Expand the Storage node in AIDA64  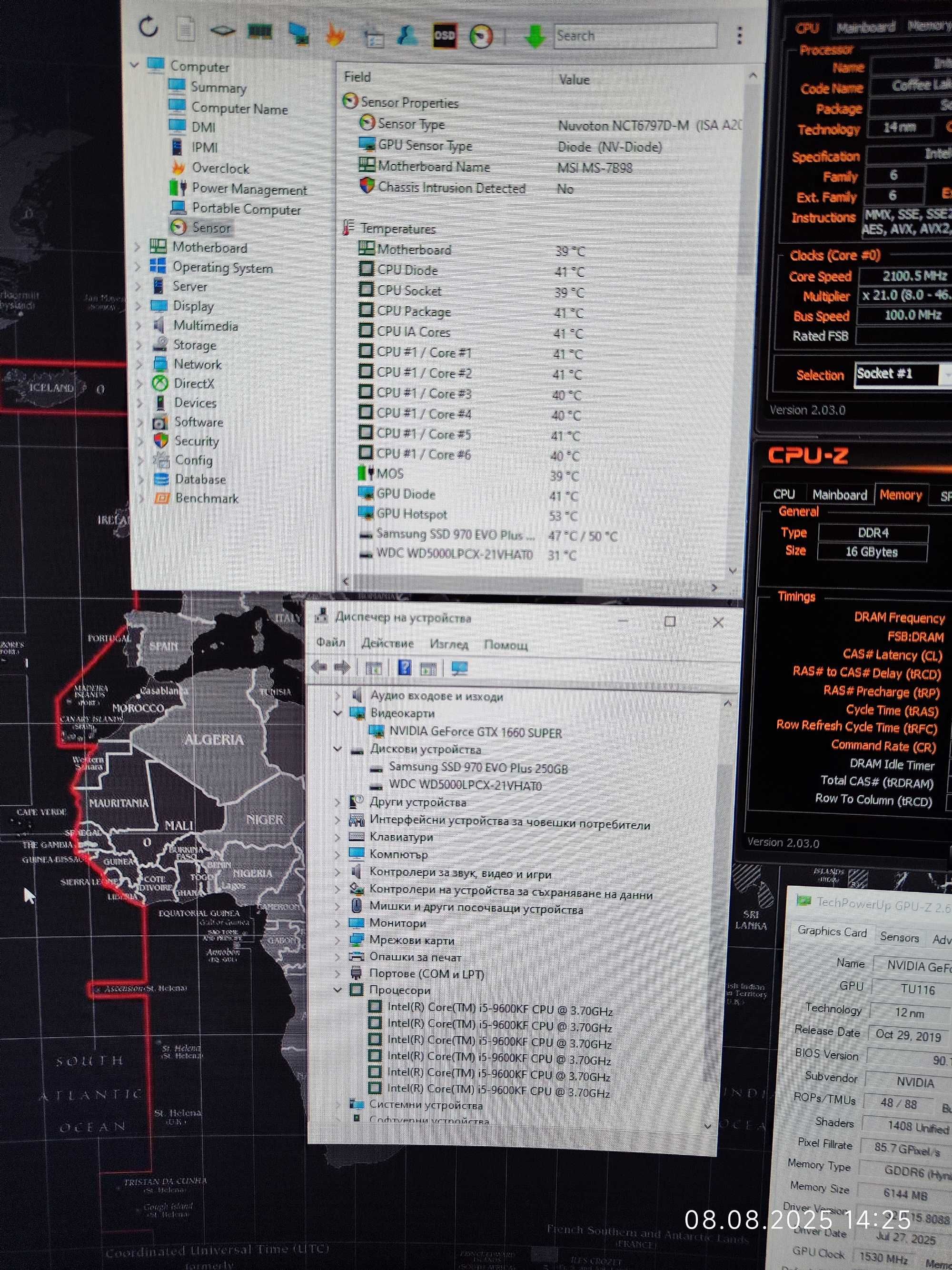(x=139, y=344)
